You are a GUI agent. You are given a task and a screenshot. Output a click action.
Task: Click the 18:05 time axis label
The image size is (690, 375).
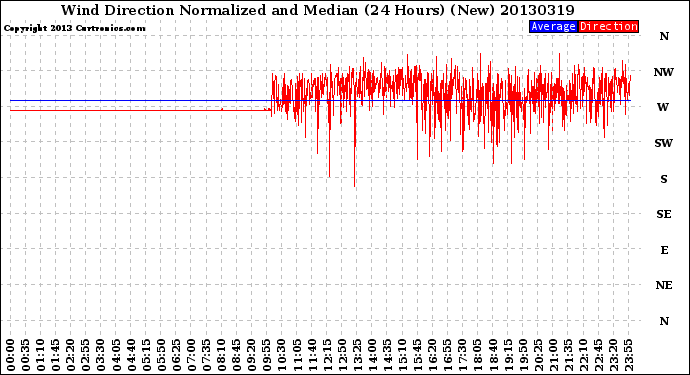(x=478, y=355)
